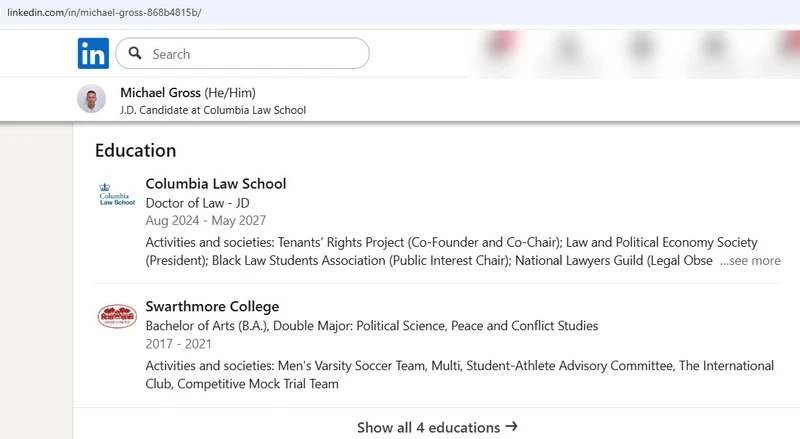Open Michael Gross profile photo
800x439 pixels.
tap(91, 100)
